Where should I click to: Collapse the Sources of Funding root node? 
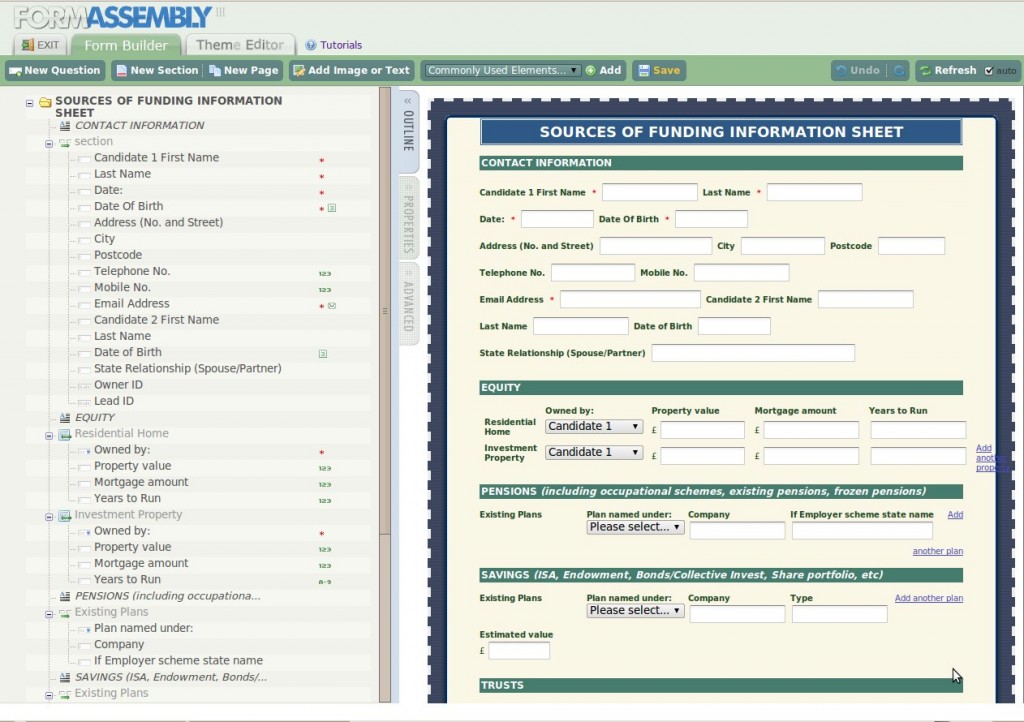click(29, 103)
